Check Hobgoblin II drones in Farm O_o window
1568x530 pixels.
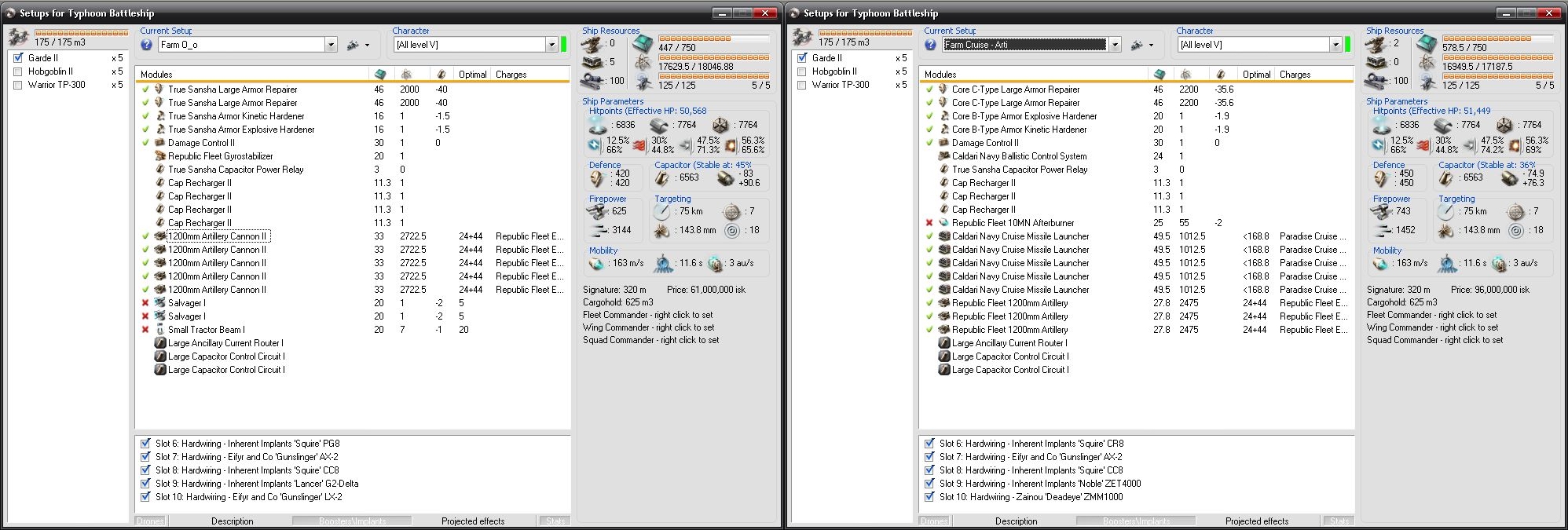coord(18,71)
